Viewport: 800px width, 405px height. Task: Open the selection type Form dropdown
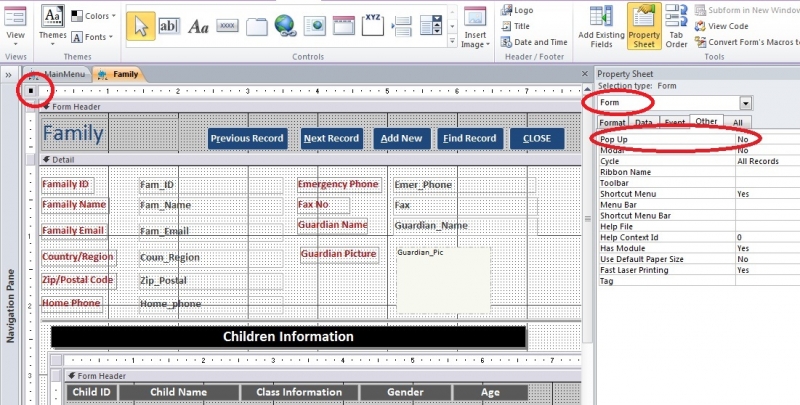(x=745, y=103)
